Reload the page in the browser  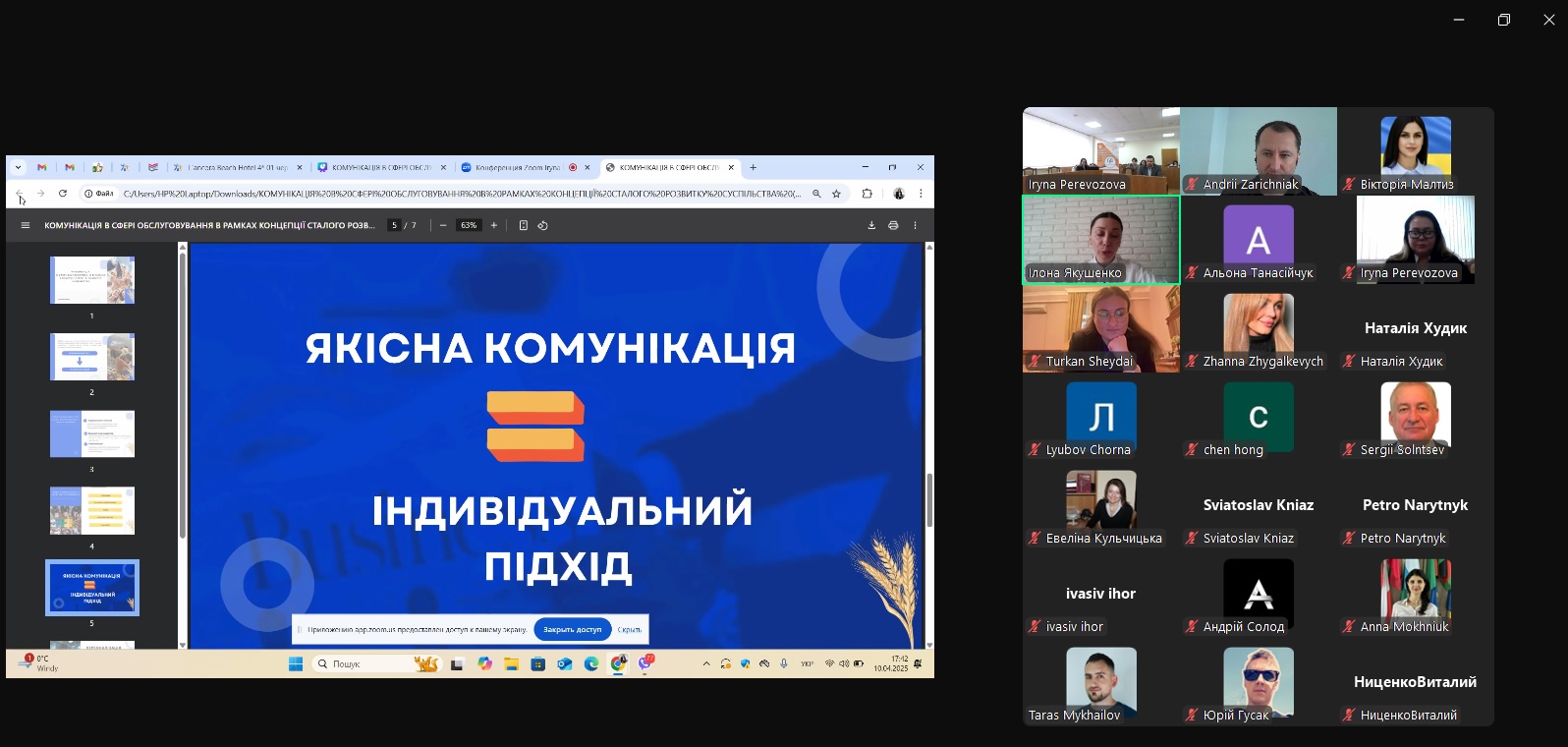[63, 194]
